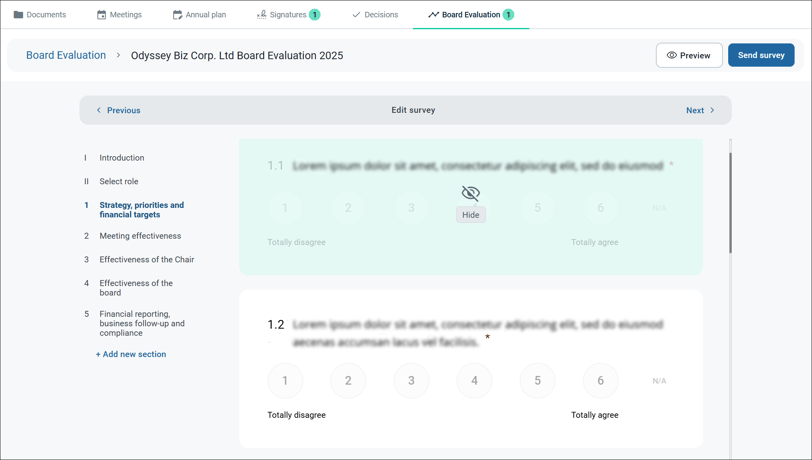Click Odyssey Biz Corp. Ltd Board Evaluation 2025 title
This screenshot has width=812, height=460.
(237, 55)
